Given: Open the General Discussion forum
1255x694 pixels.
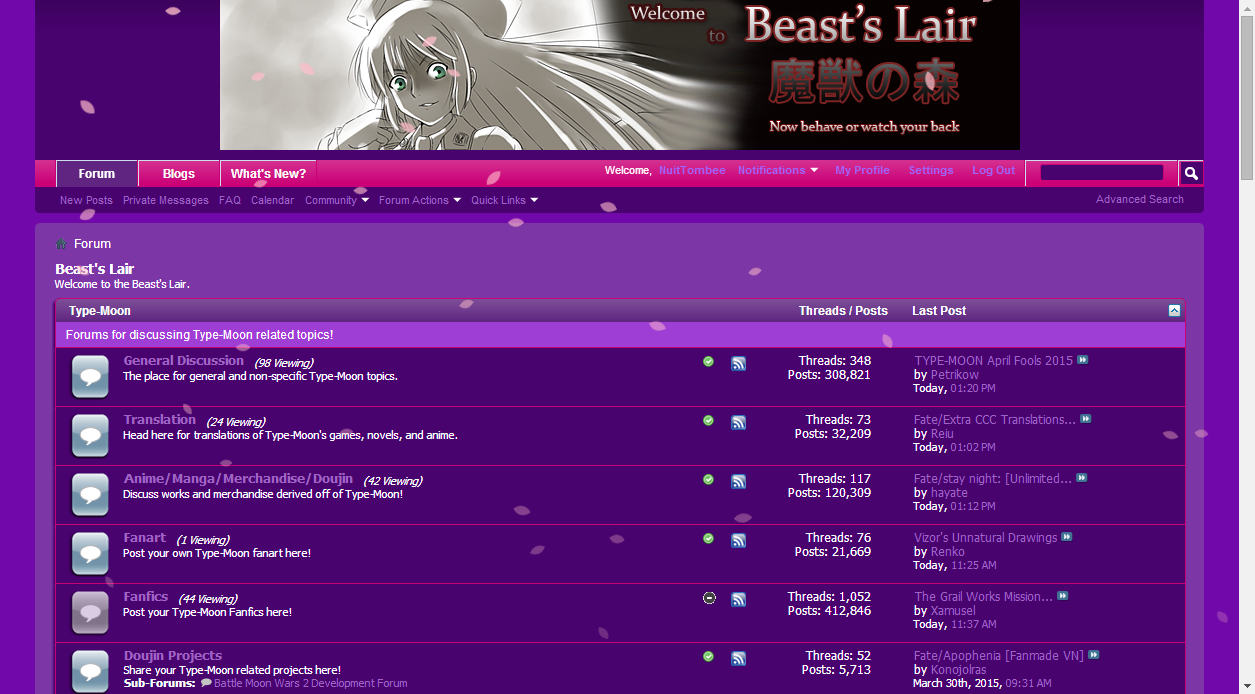Looking at the screenshot, I should coord(184,360).
